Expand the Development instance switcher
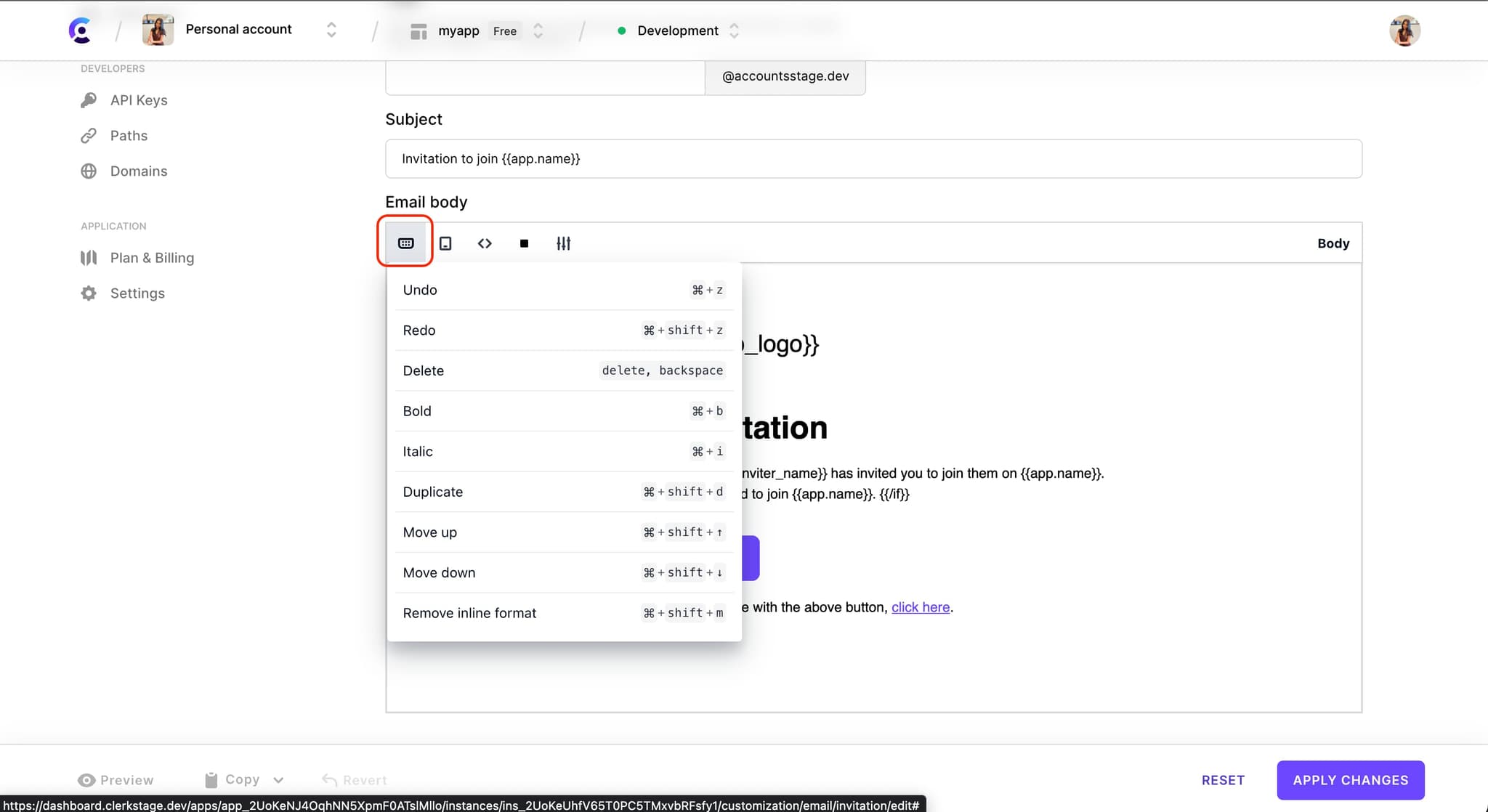 pyautogui.click(x=734, y=31)
